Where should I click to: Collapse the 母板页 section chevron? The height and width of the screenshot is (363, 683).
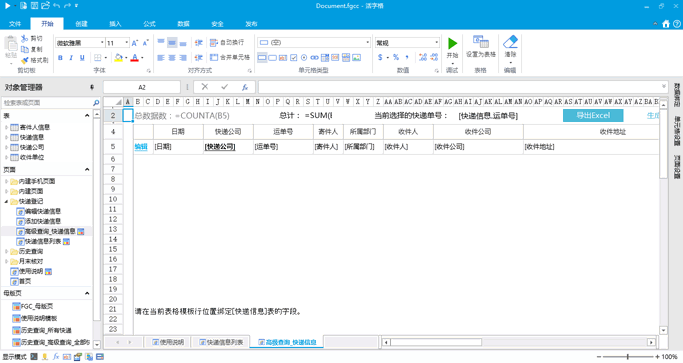coord(87,293)
